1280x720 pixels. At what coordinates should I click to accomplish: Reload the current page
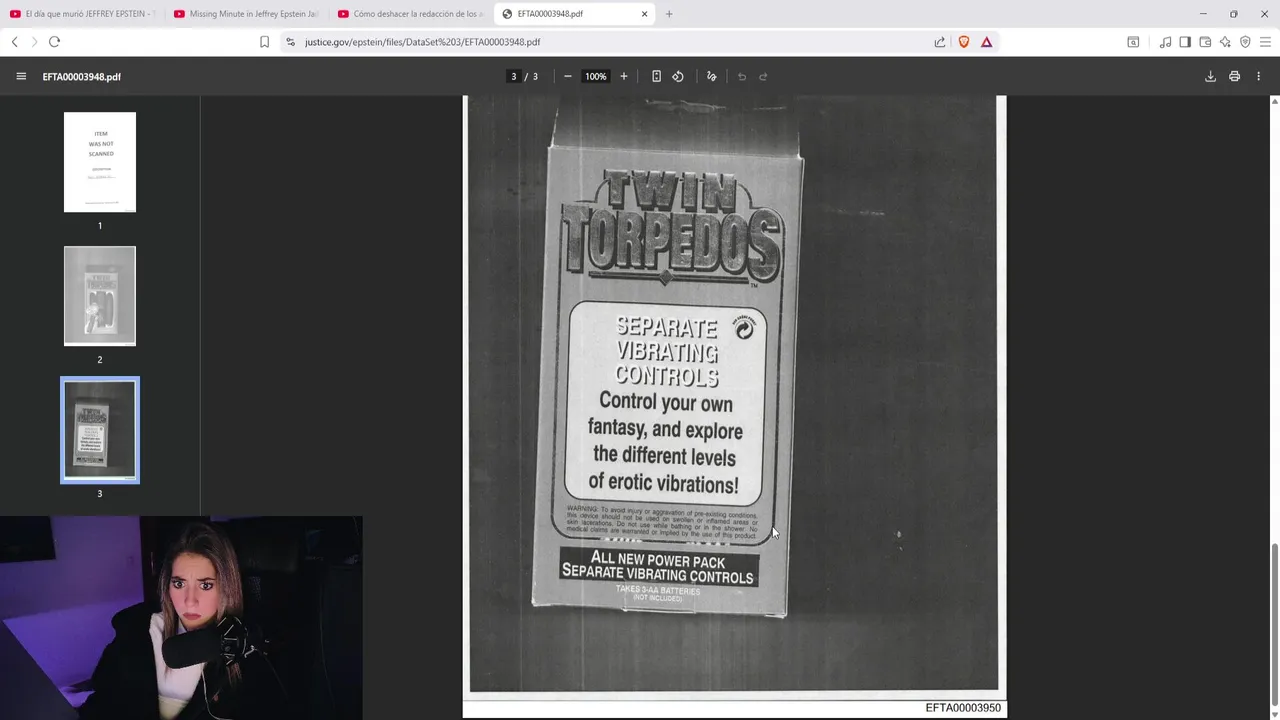[x=54, y=42]
